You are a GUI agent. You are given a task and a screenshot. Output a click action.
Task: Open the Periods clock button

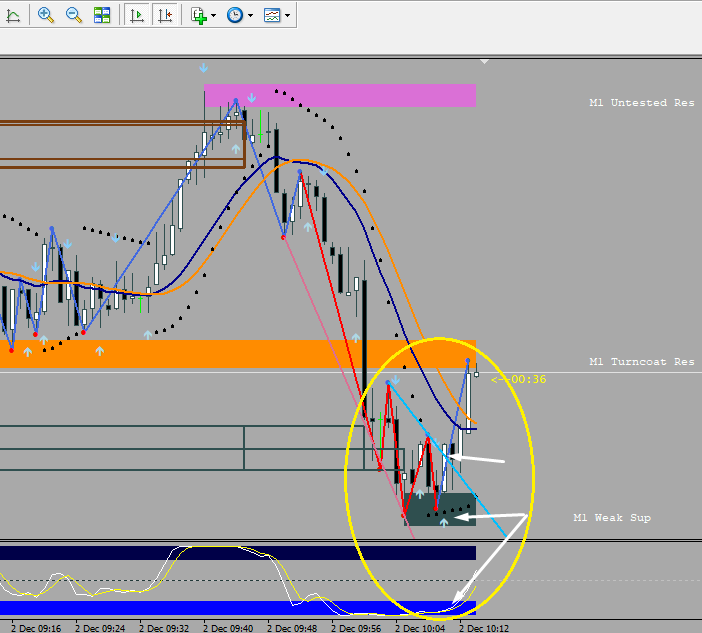click(x=235, y=16)
